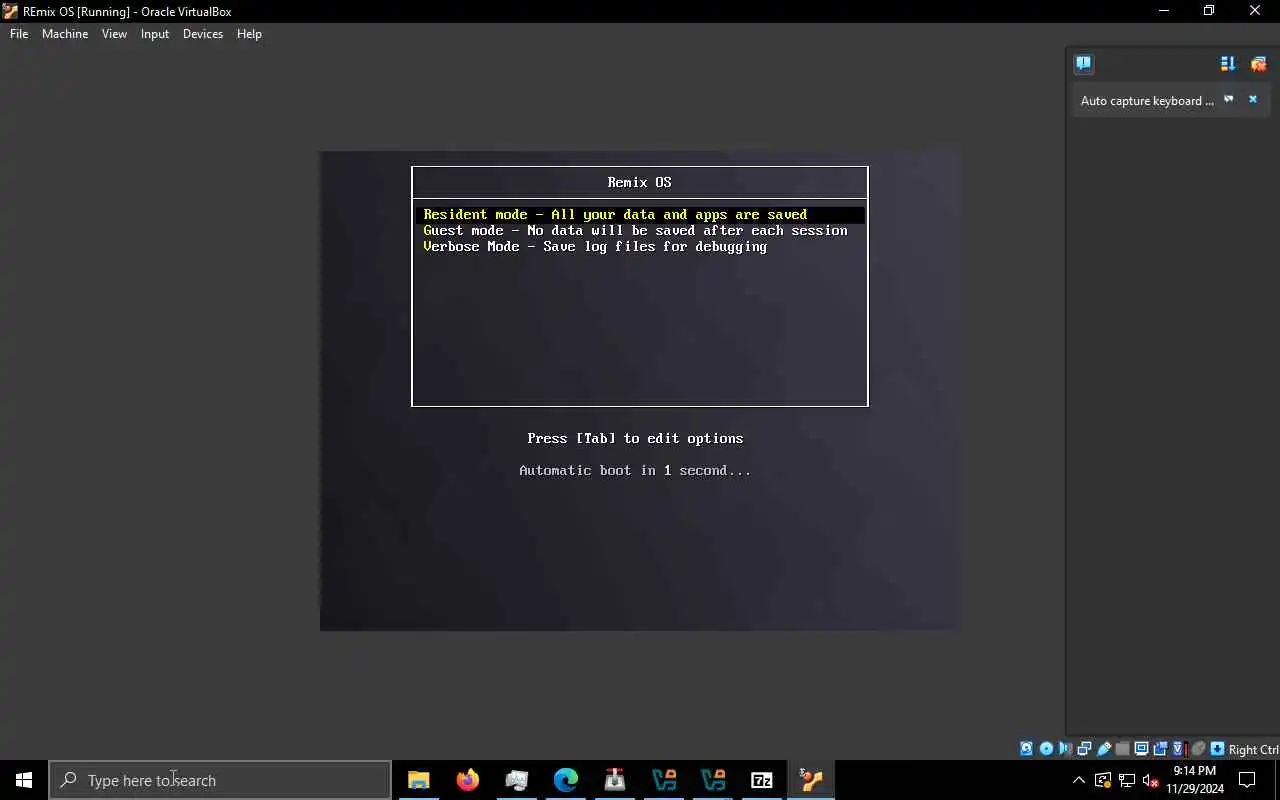
Task: Open Microsoft Edge from the taskbar
Action: coord(565,780)
